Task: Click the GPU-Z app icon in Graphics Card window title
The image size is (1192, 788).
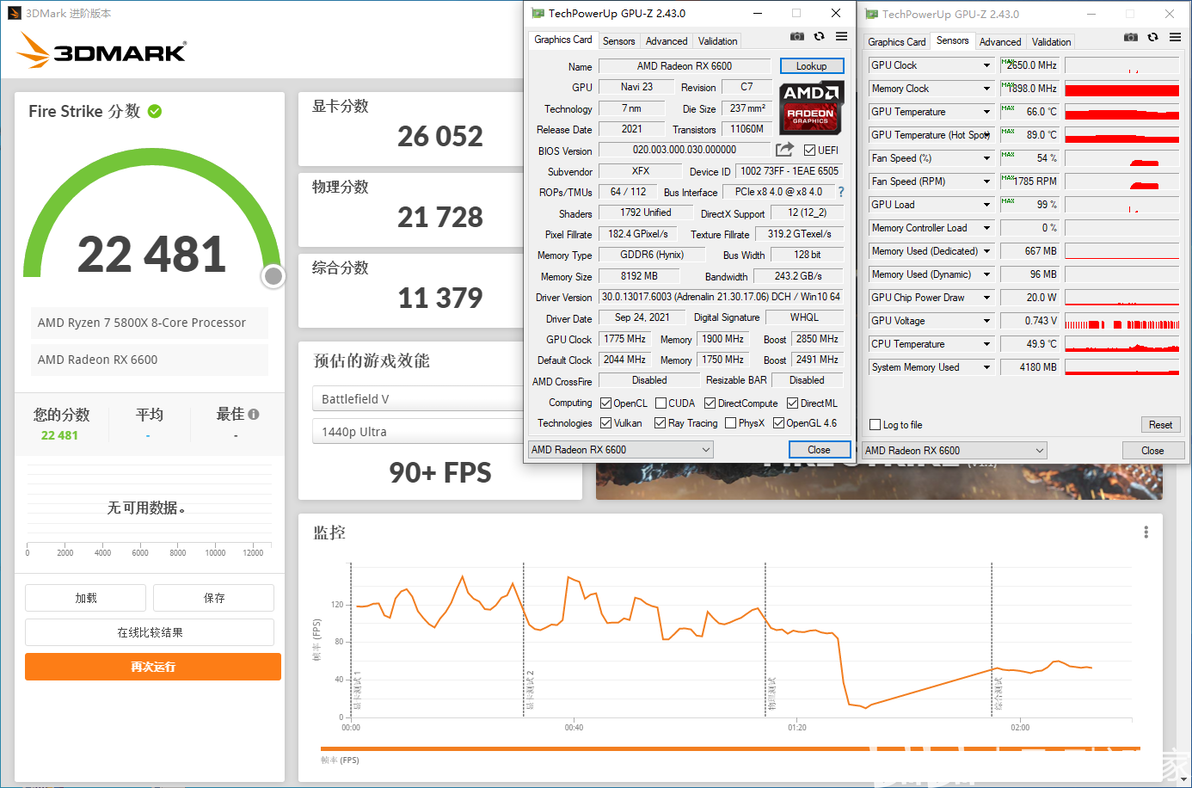Action: coord(538,13)
